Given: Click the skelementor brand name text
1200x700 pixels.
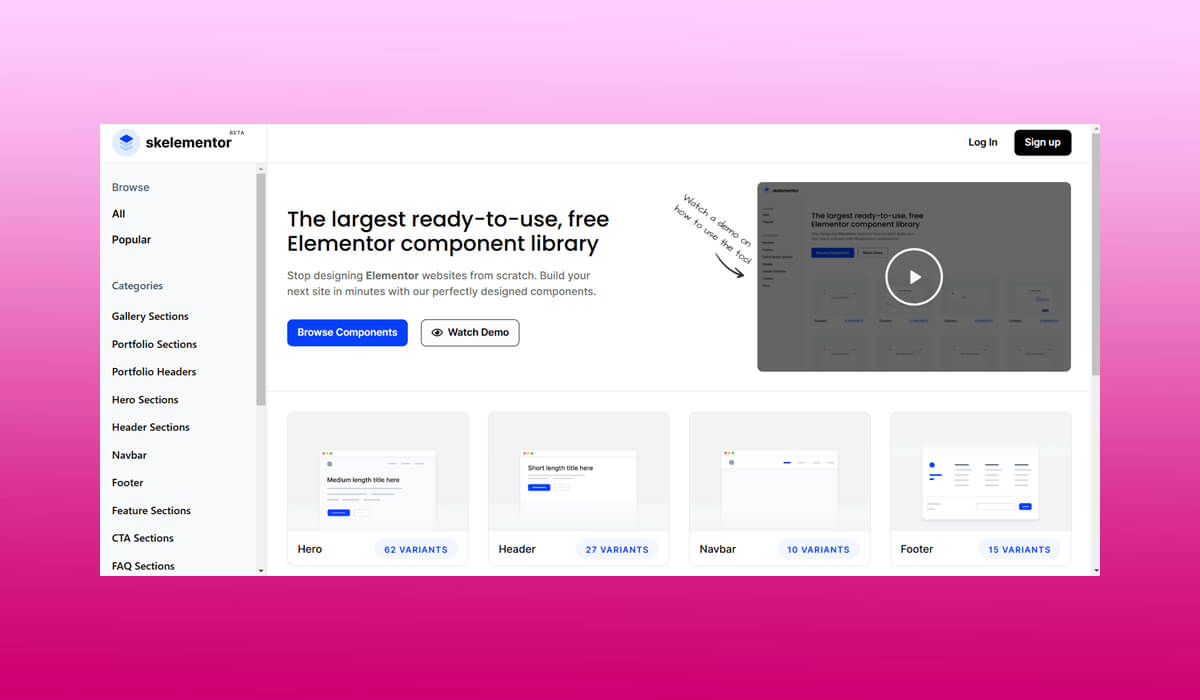Looking at the screenshot, I should tap(188, 143).
